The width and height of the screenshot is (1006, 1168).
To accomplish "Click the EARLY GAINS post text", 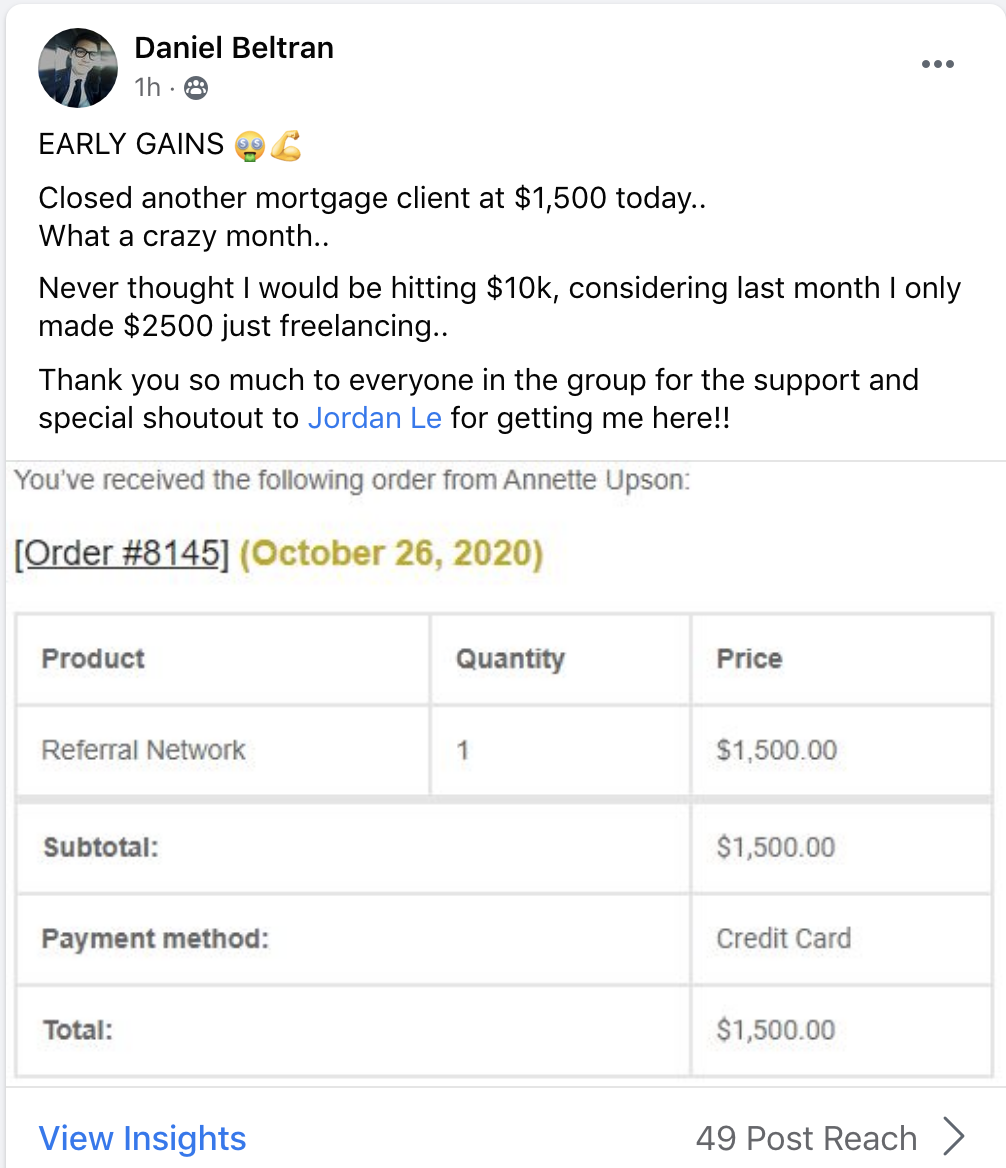I will [131, 144].
